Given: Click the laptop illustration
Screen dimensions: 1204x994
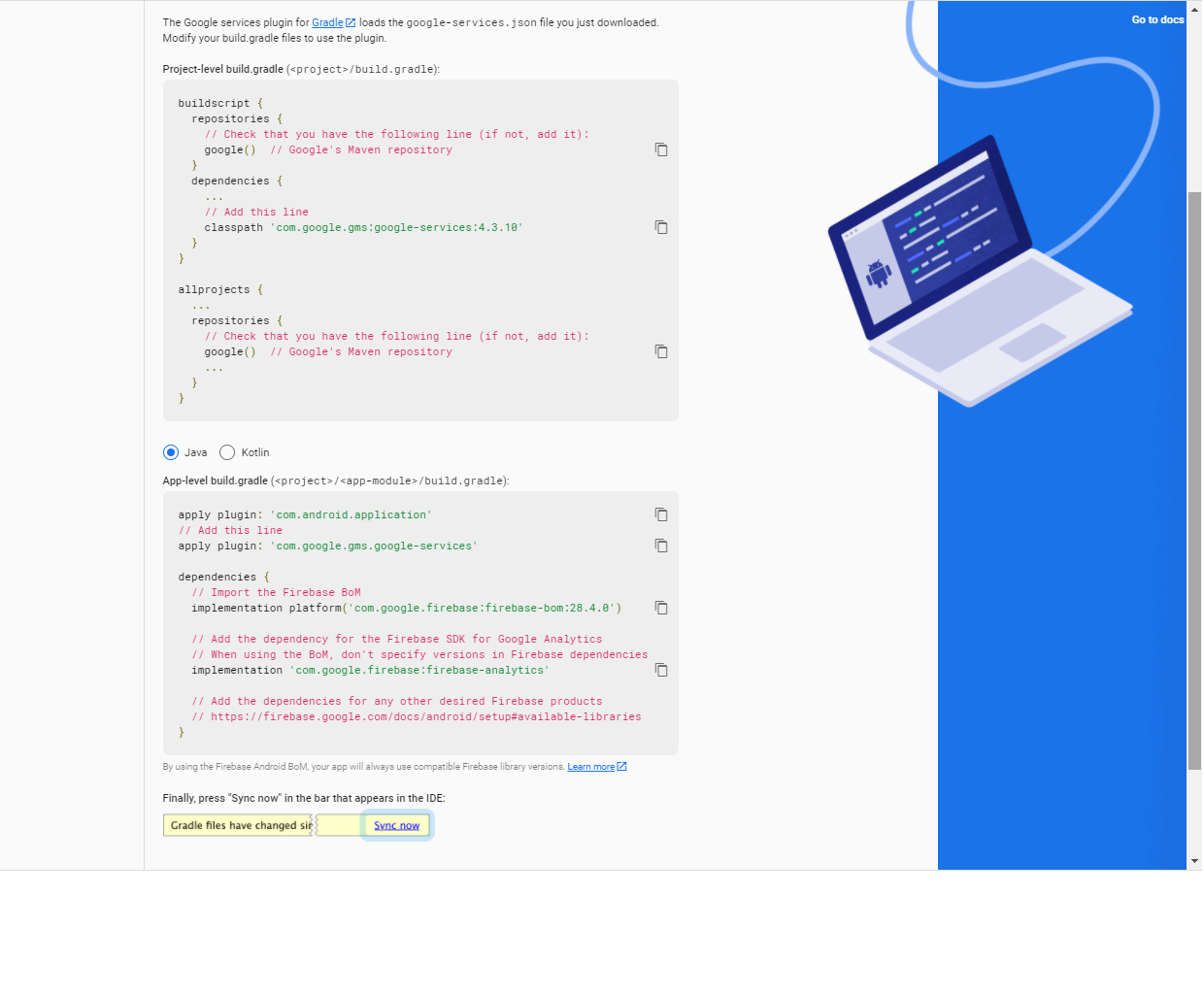Looking at the screenshot, I should click(x=981, y=272).
